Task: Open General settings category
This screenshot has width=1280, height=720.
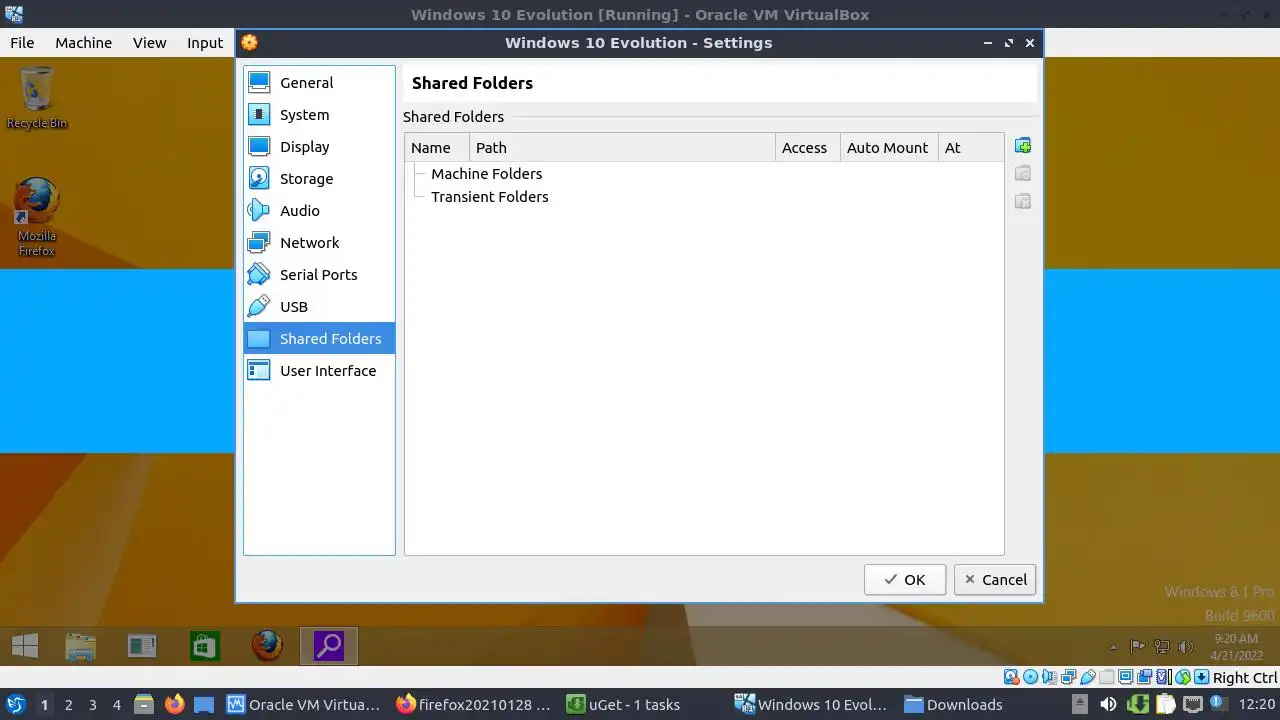Action: pos(319,83)
